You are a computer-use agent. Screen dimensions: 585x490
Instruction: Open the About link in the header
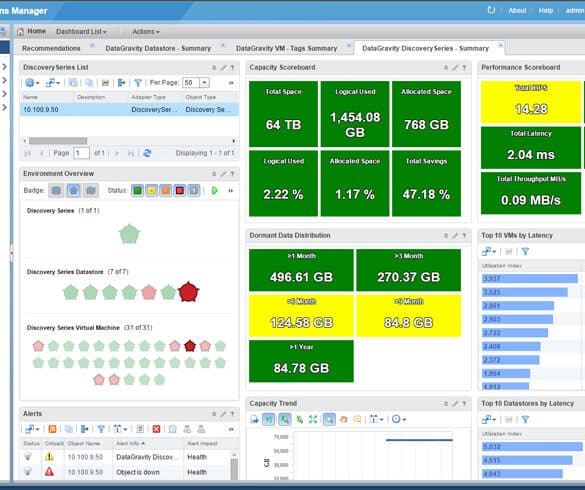517,11
